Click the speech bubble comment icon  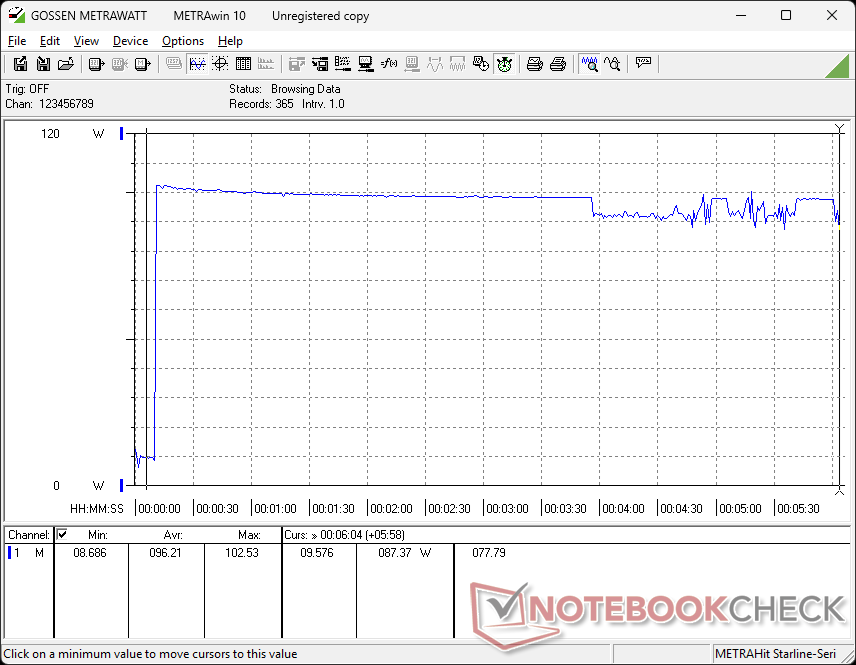643,64
